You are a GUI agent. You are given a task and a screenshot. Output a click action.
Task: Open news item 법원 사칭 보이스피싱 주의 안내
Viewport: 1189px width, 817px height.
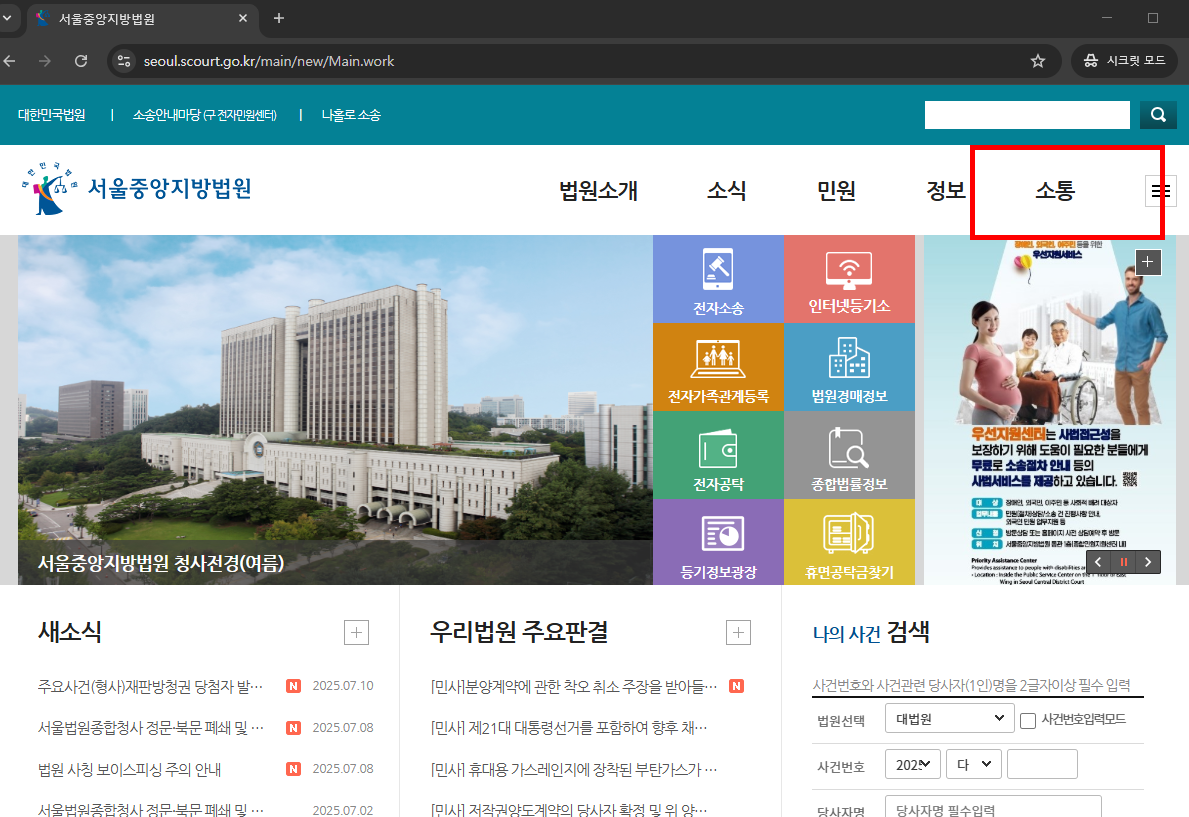[x=130, y=769]
